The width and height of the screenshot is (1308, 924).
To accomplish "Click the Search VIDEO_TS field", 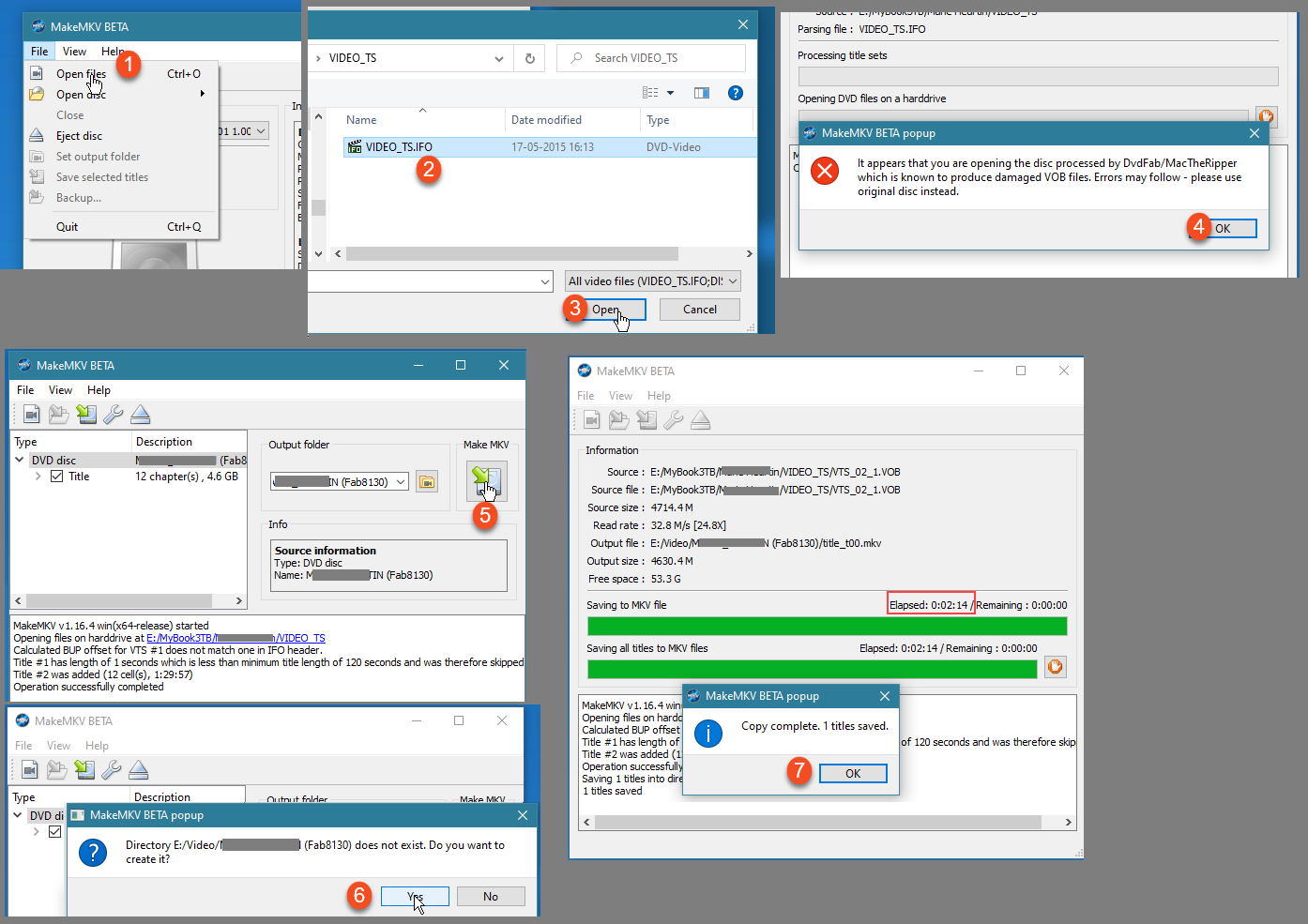I will 651,58.
